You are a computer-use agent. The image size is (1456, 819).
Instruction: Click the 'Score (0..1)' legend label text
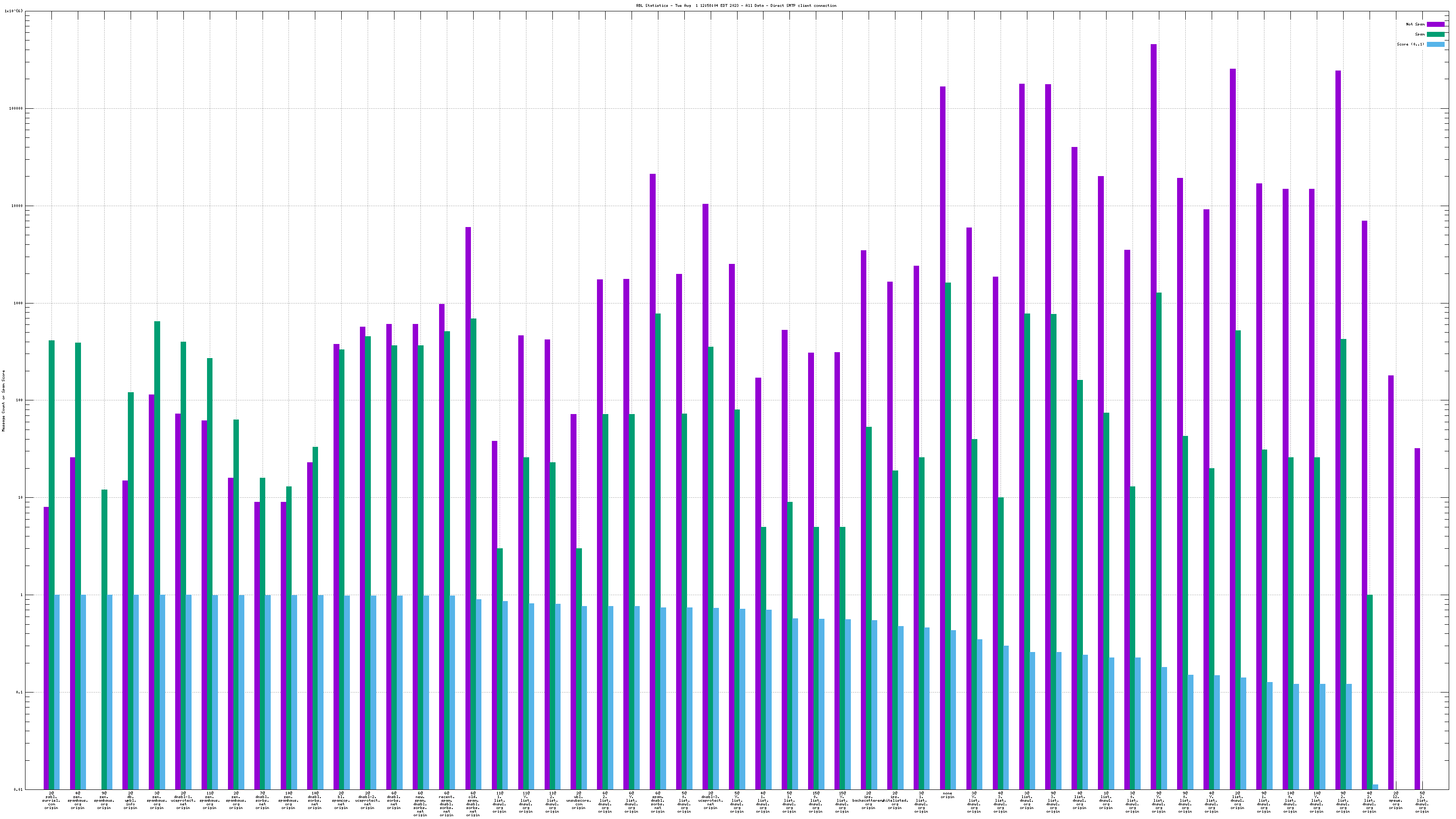1410,44
